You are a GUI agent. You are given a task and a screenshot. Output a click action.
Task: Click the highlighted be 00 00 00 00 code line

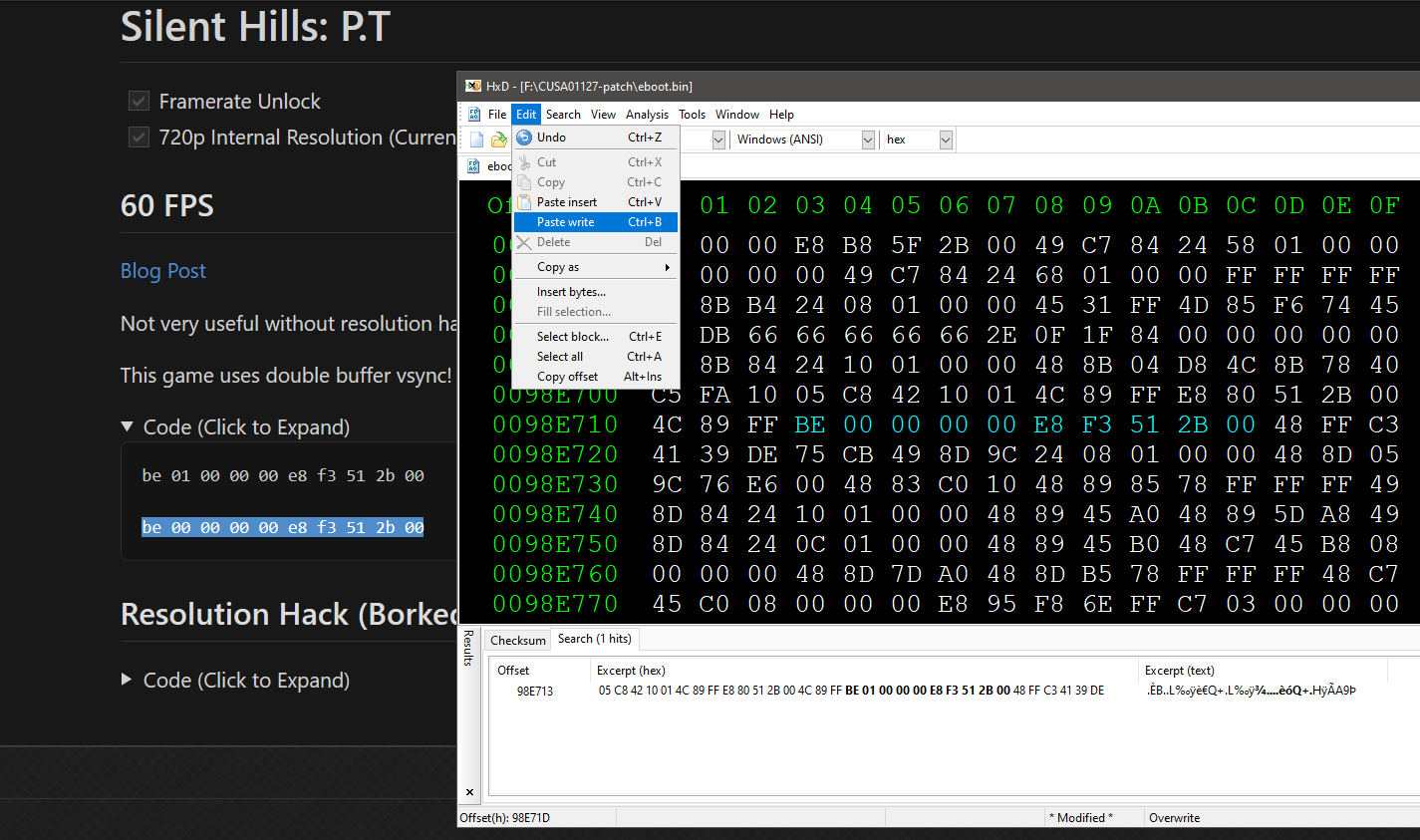coord(283,527)
